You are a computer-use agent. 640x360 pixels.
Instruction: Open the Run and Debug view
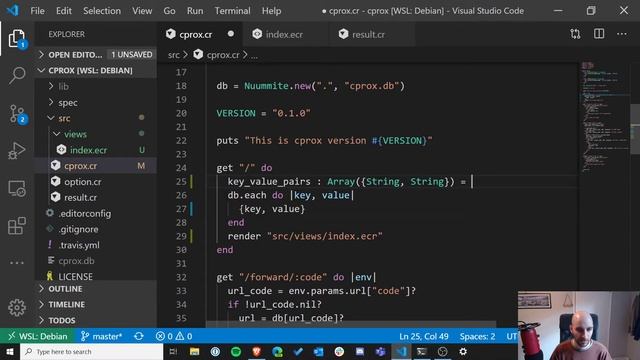[17, 151]
